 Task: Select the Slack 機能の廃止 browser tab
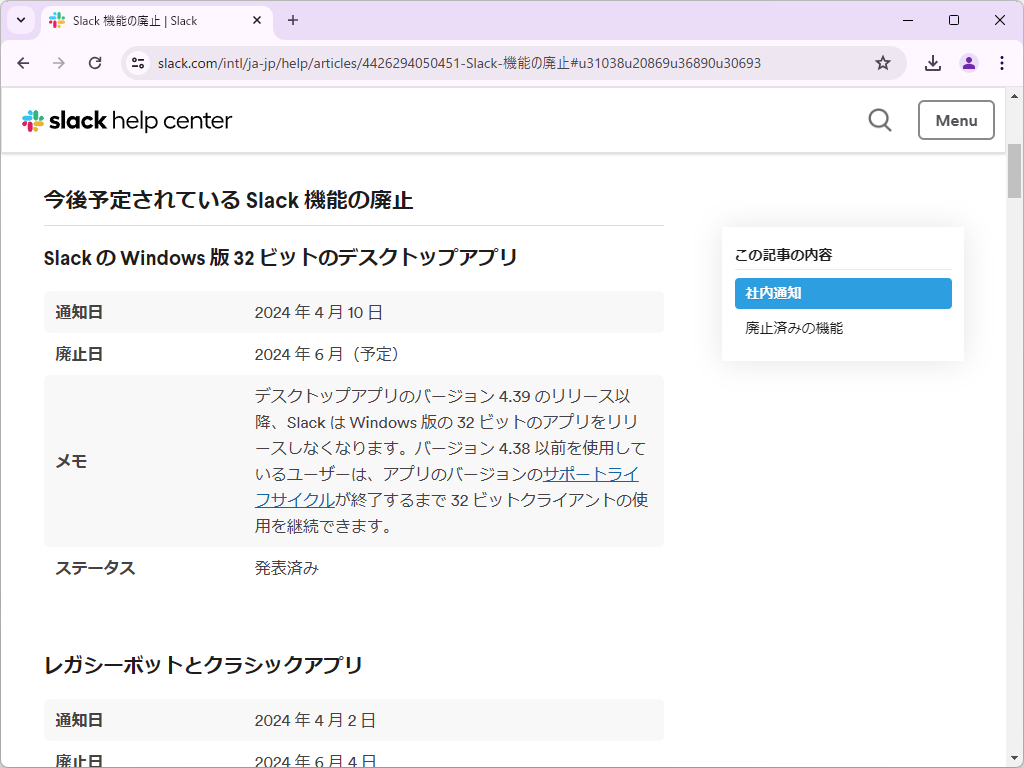tap(157, 20)
